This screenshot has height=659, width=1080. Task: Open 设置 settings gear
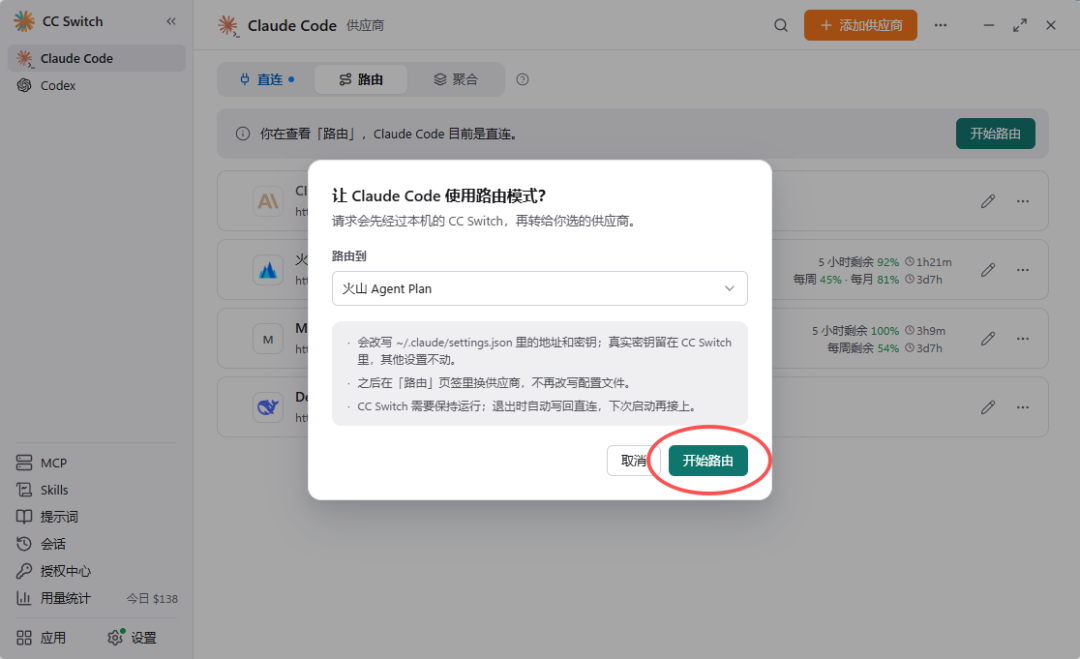tap(132, 638)
